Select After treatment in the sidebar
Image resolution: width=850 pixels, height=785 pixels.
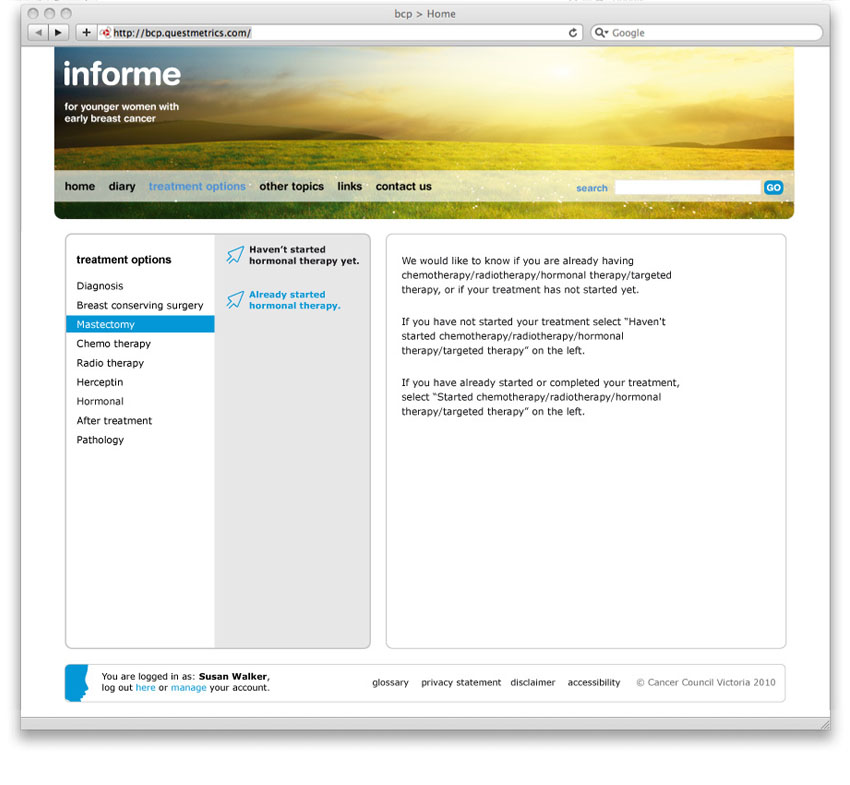(114, 421)
